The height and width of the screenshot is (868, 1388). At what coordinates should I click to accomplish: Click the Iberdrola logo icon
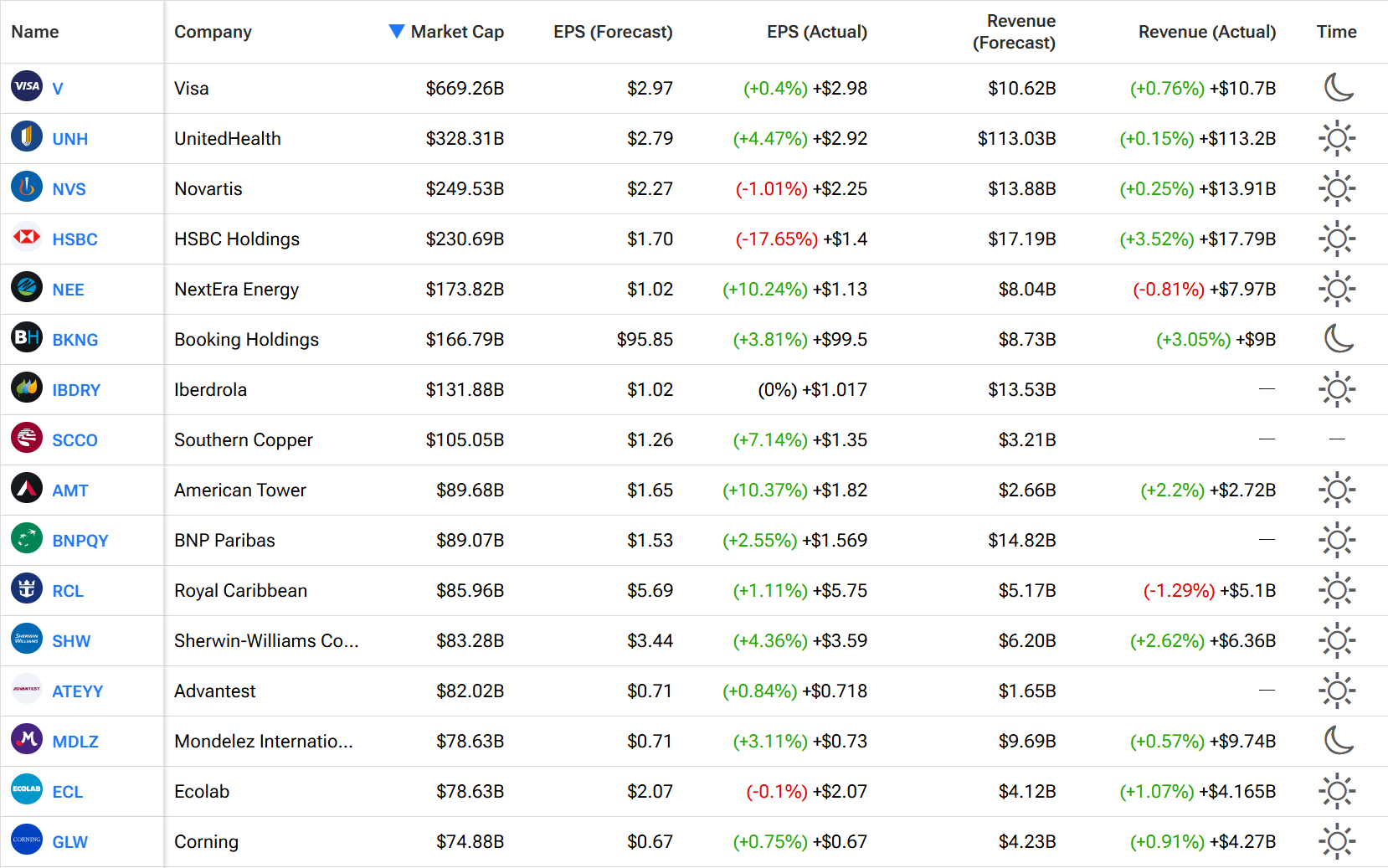click(x=27, y=388)
